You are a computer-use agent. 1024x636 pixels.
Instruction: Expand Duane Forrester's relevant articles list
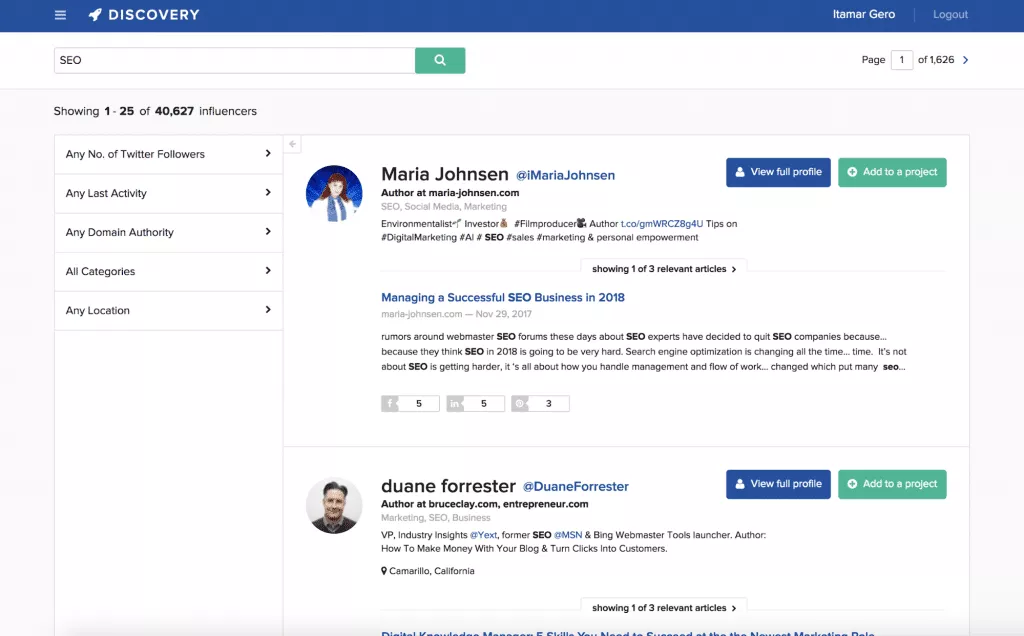pos(664,607)
